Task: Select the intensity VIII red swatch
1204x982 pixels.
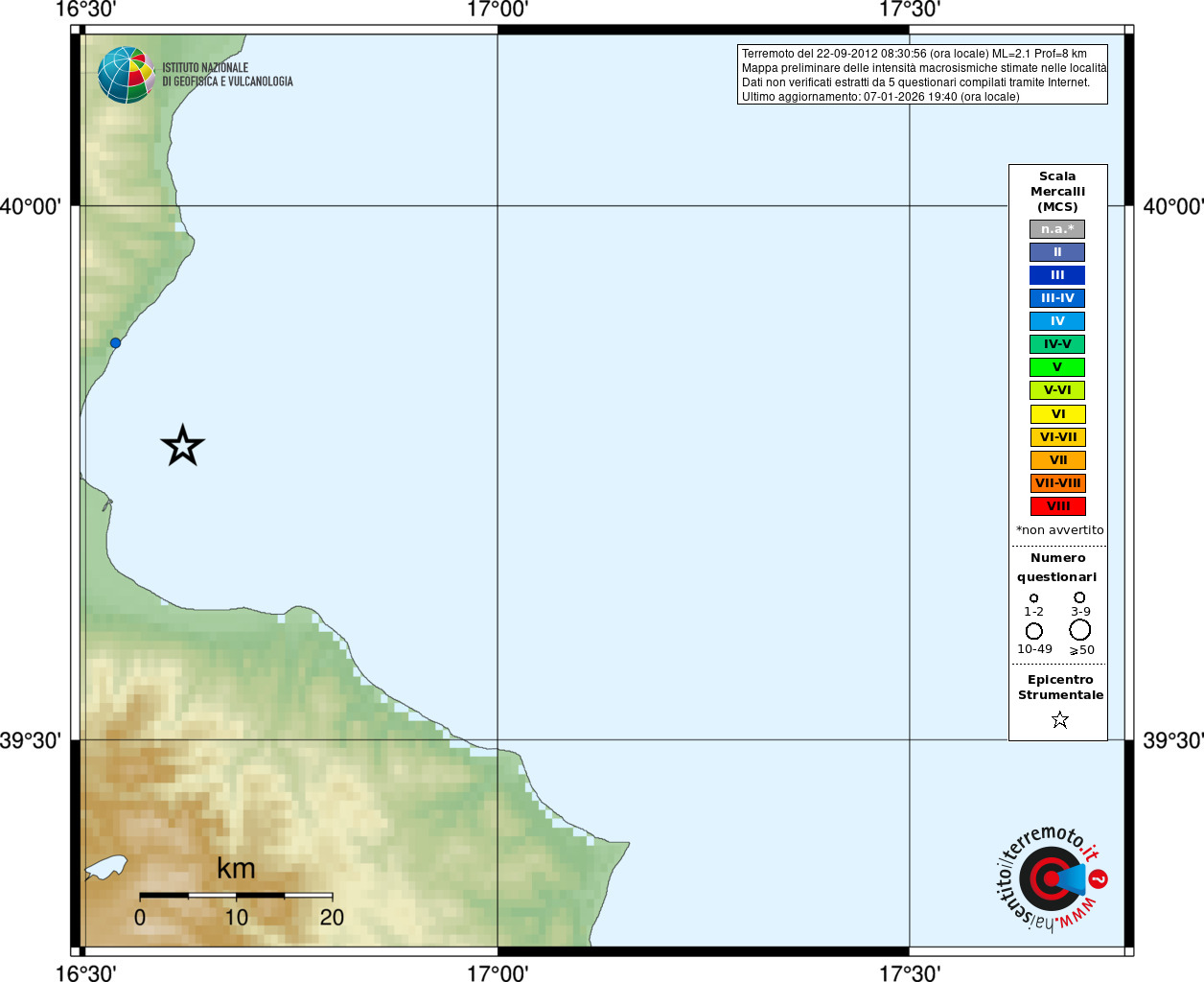Action: coord(1057,506)
